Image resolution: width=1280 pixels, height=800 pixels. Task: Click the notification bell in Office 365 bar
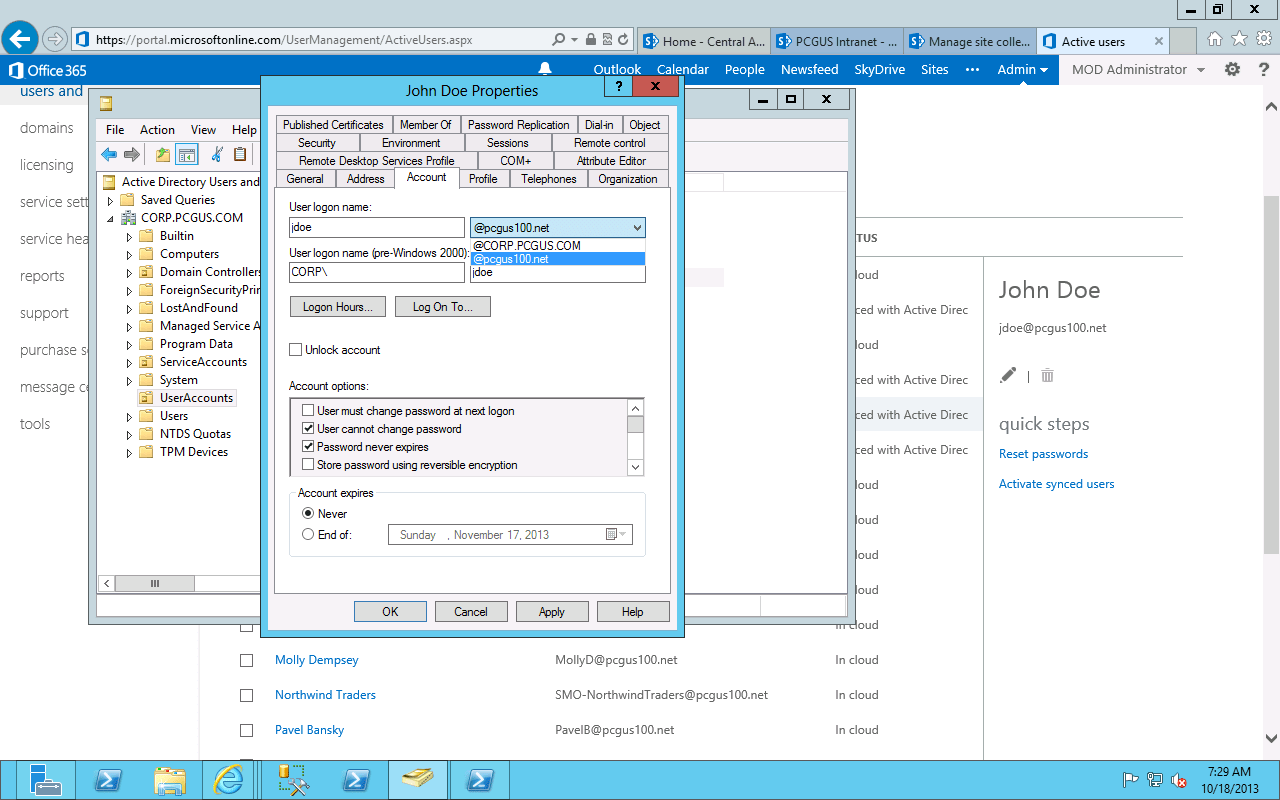click(544, 69)
